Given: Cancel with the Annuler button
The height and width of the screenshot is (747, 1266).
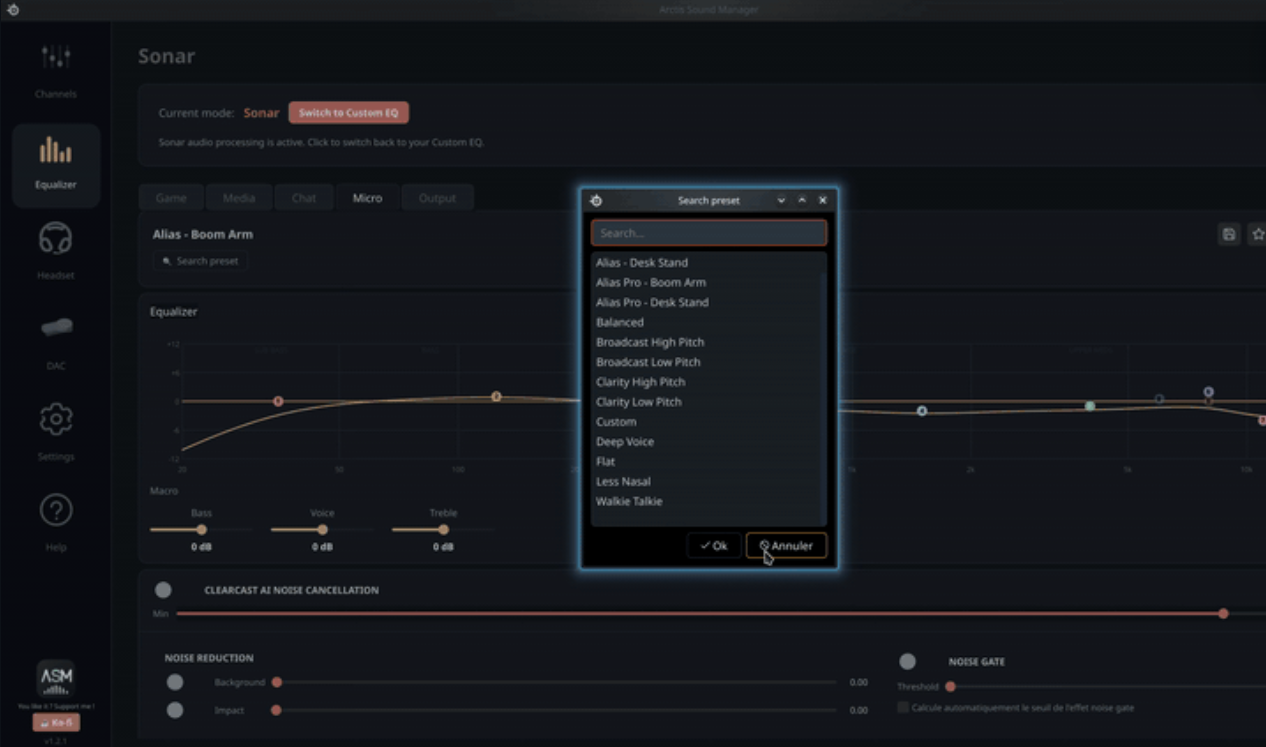Looking at the screenshot, I should [786, 546].
